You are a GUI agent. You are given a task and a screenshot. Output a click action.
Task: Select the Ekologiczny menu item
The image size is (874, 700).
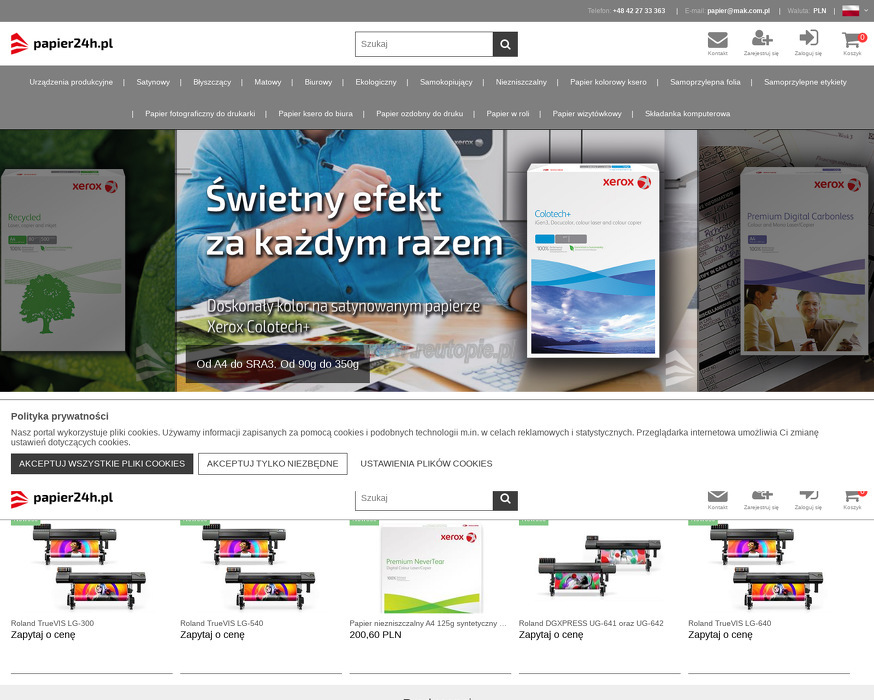click(x=376, y=82)
